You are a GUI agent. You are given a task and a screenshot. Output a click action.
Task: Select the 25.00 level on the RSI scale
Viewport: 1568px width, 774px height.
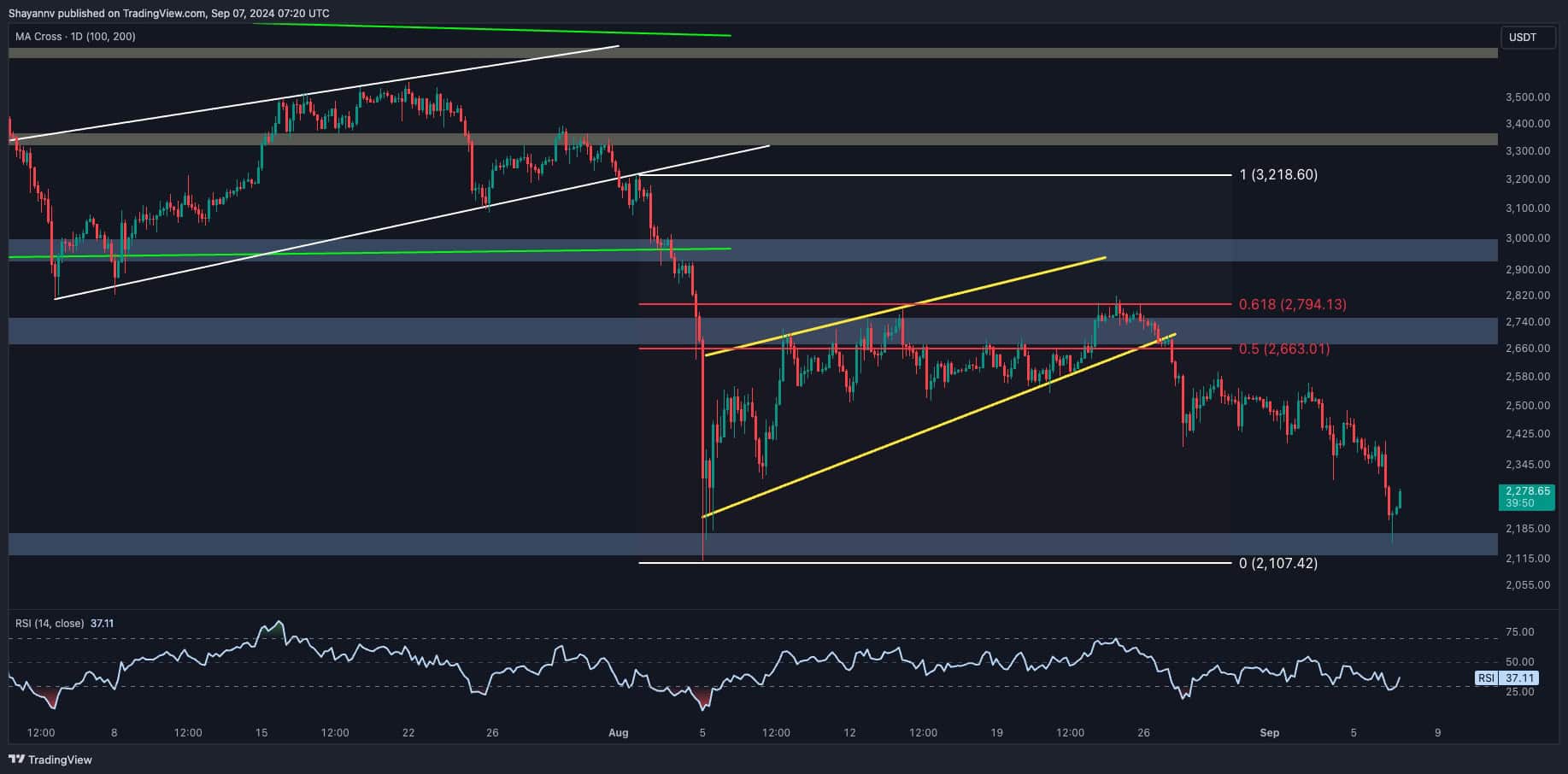(x=1520, y=692)
